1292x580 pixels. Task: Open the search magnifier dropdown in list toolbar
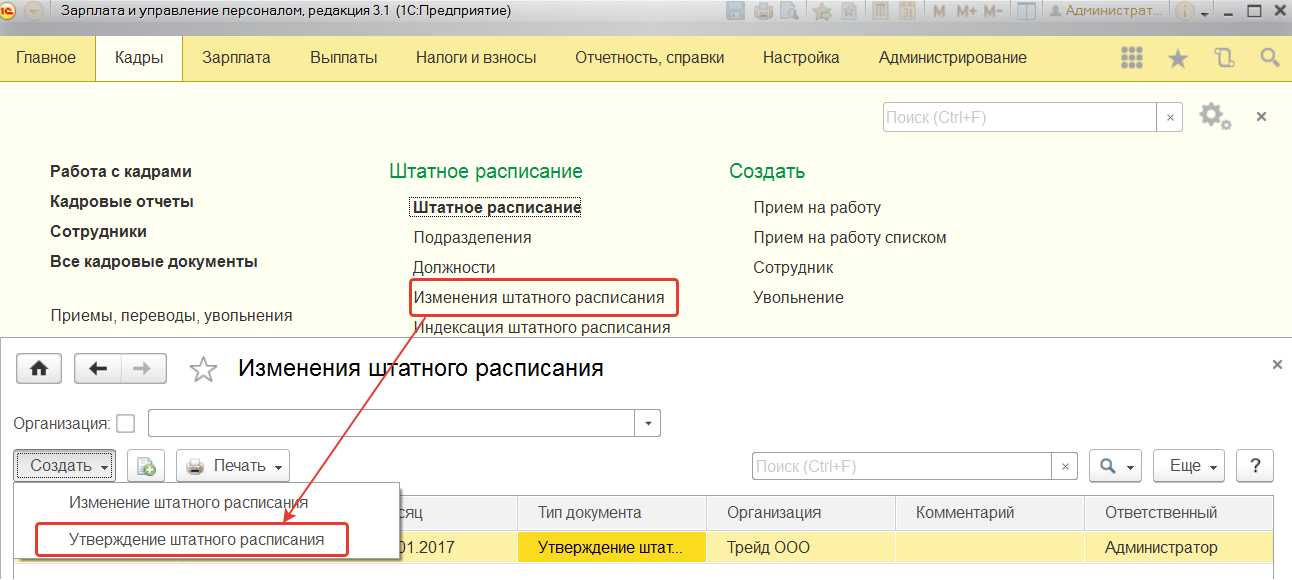[x=1115, y=466]
